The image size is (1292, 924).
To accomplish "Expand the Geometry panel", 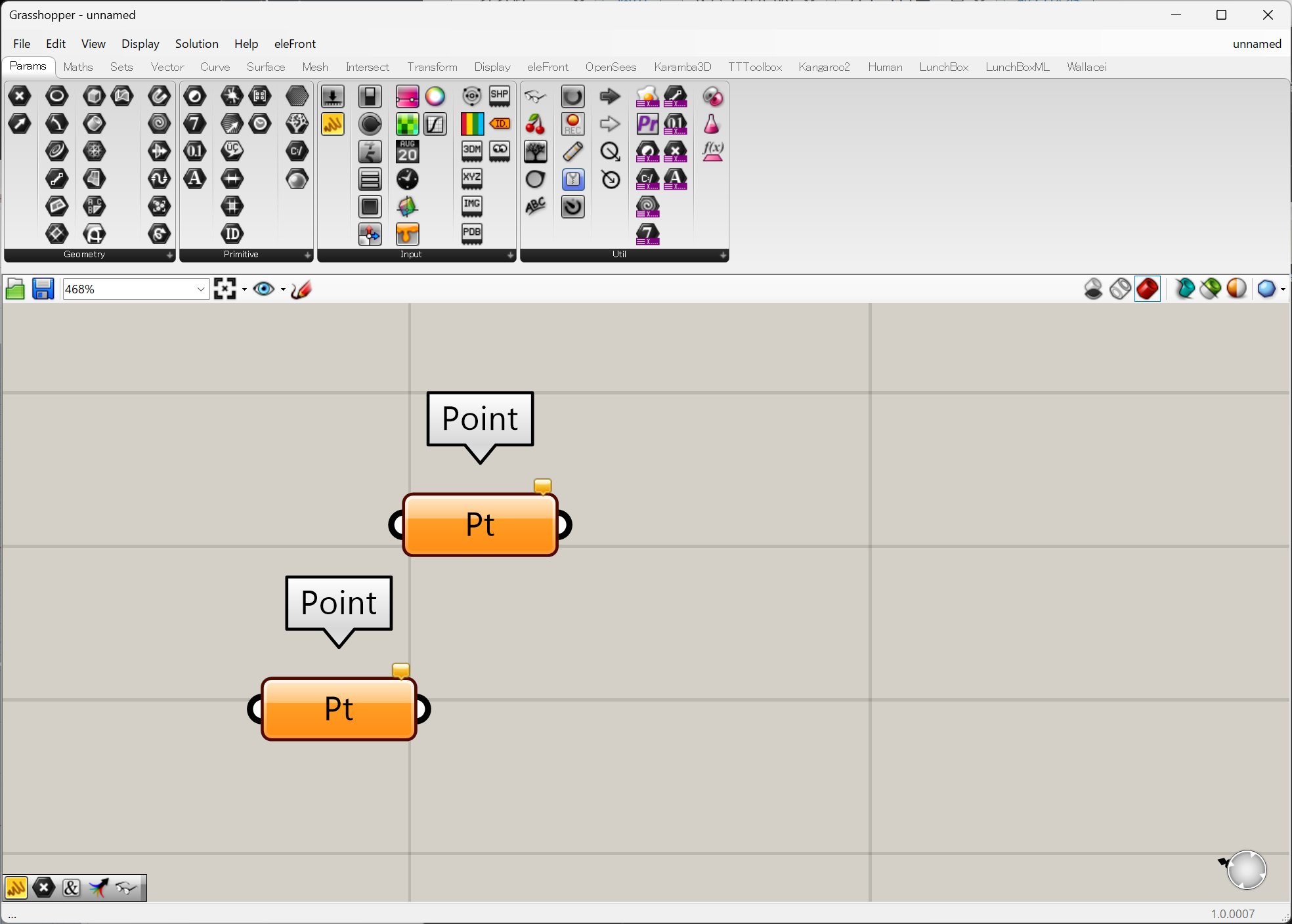I will (x=169, y=255).
